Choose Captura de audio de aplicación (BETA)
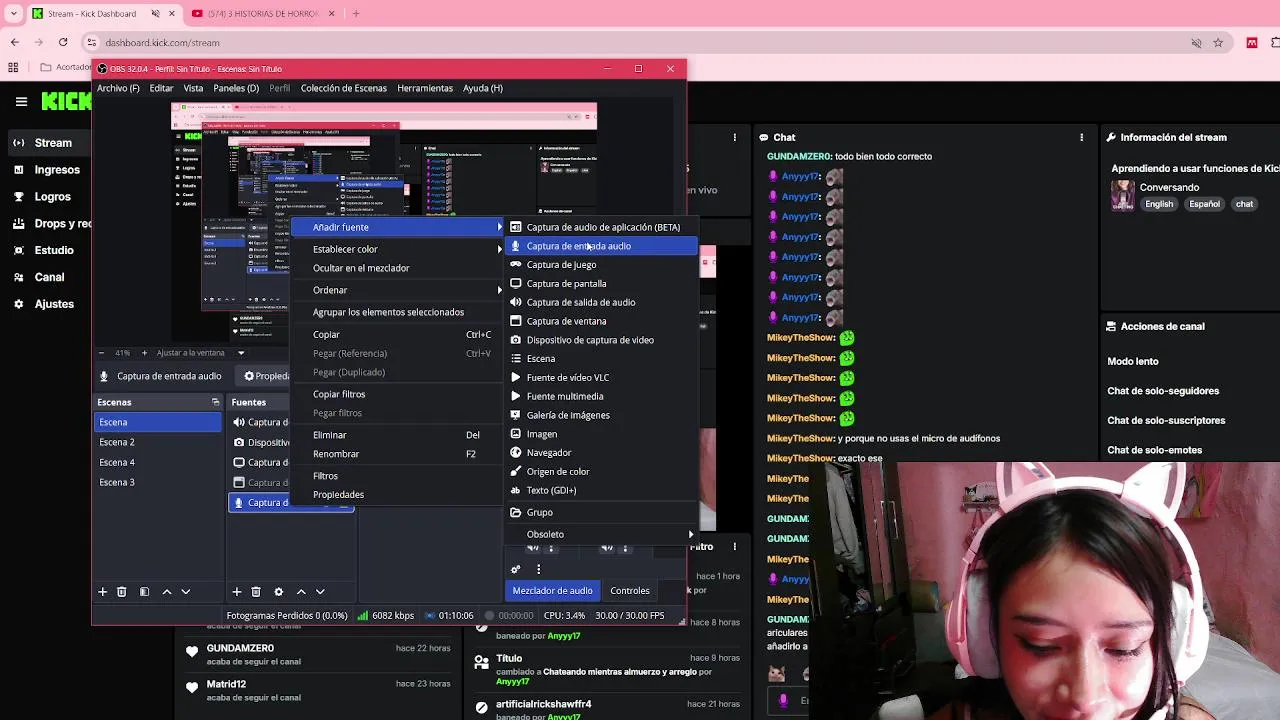The width and height of the screenshot is (1280, 720). [603, 227]
